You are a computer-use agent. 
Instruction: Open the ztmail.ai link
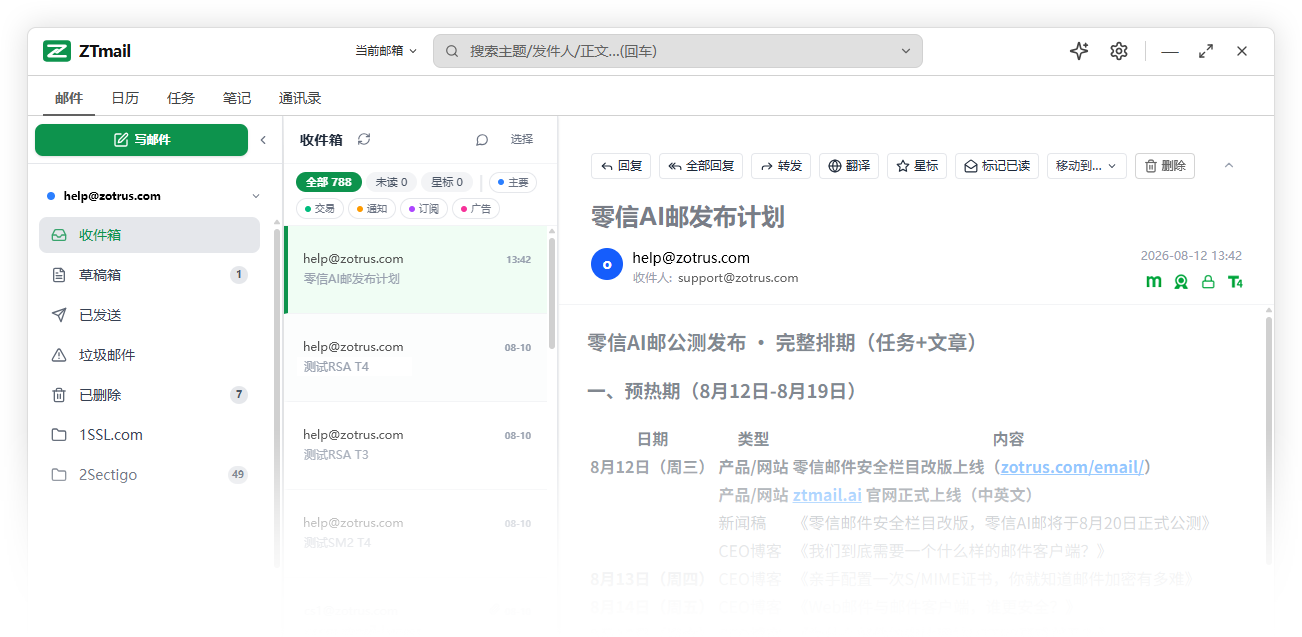[827, 495]
